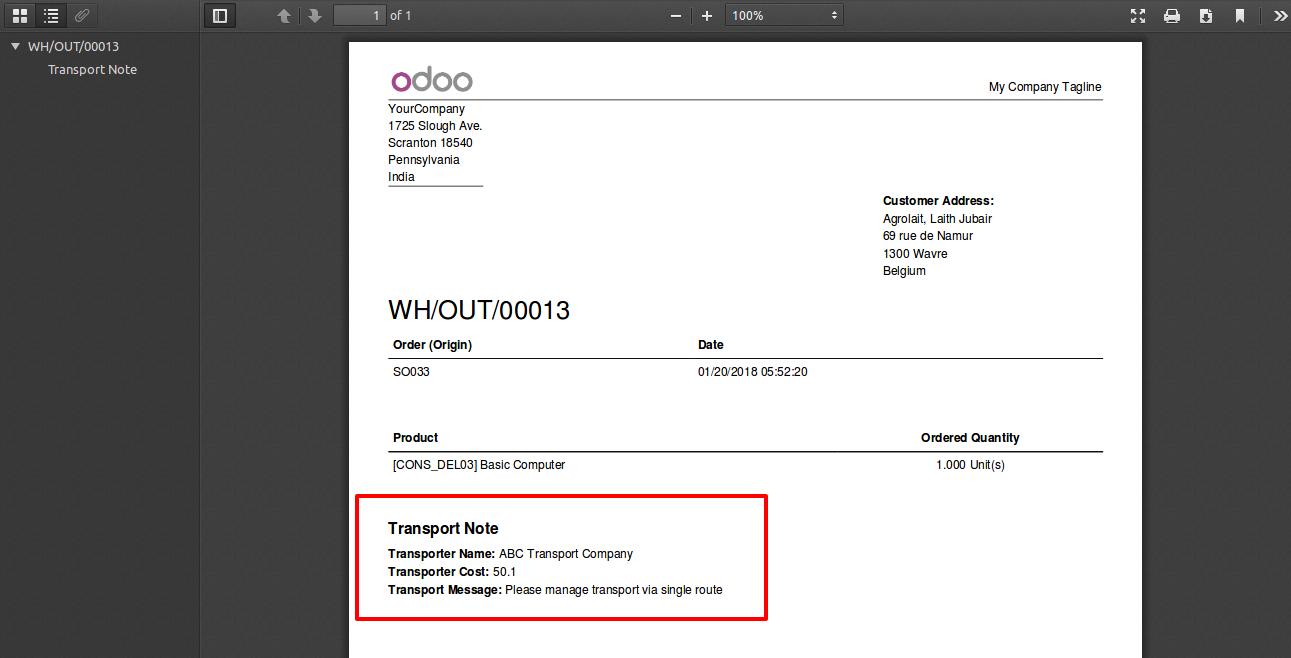This screenshot has height=658, width=1291.
Task: Click the date 01/20/2018 05:52:20
Action: coord(752,371)
